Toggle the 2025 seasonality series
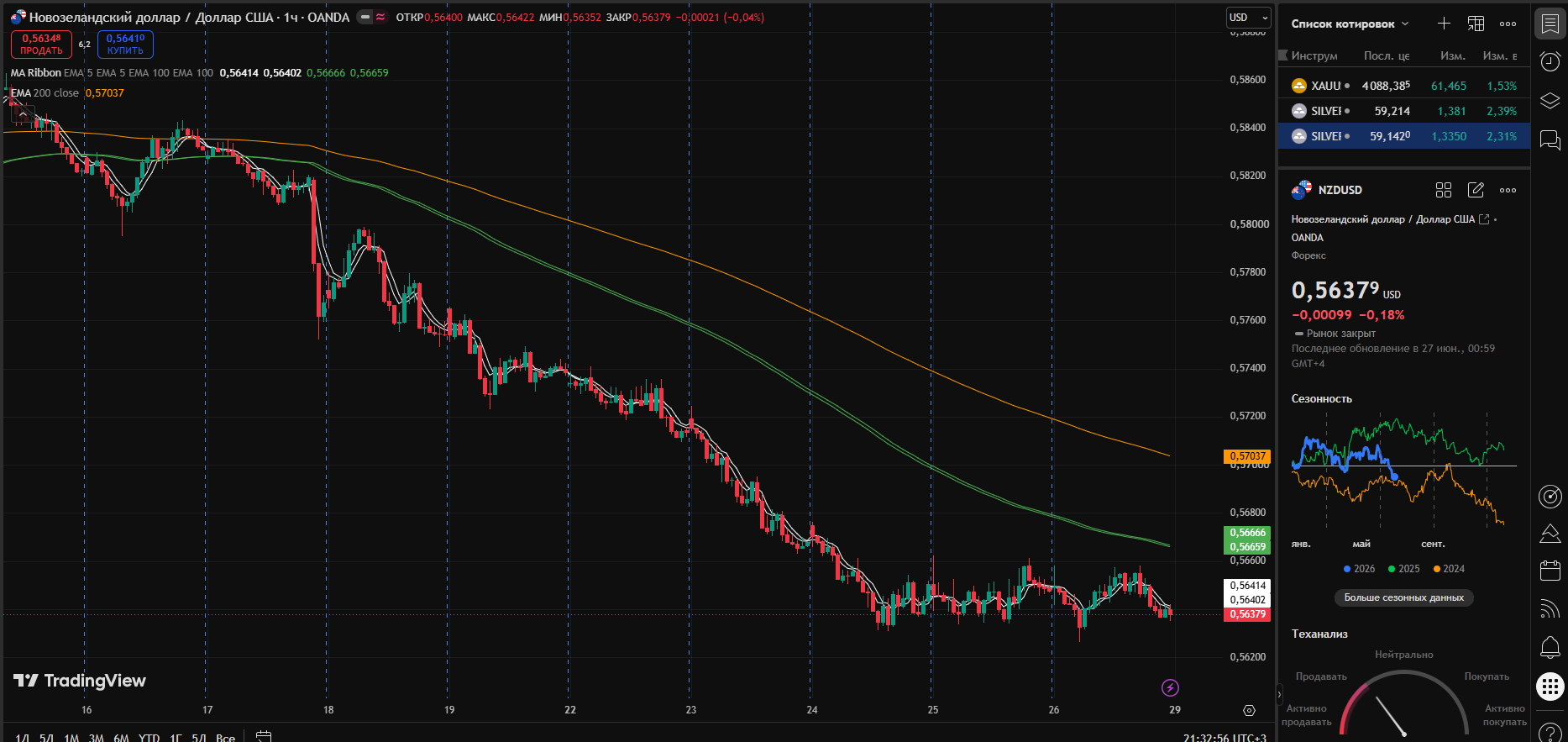The width and height of the screenshot is (1568, 742). tap(1404, 569)
